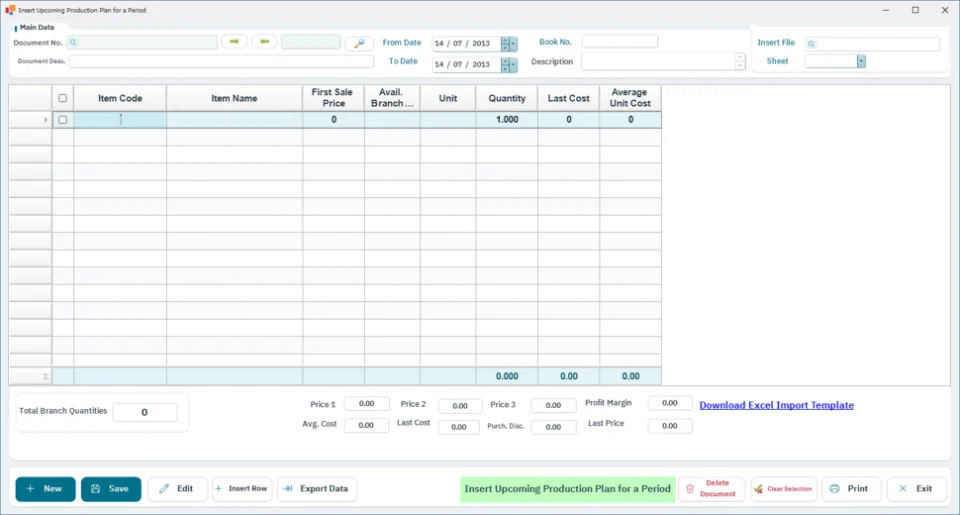The image size is (960, 515).
Task: Click the Clear Selection button
Action: coord(784,489)
